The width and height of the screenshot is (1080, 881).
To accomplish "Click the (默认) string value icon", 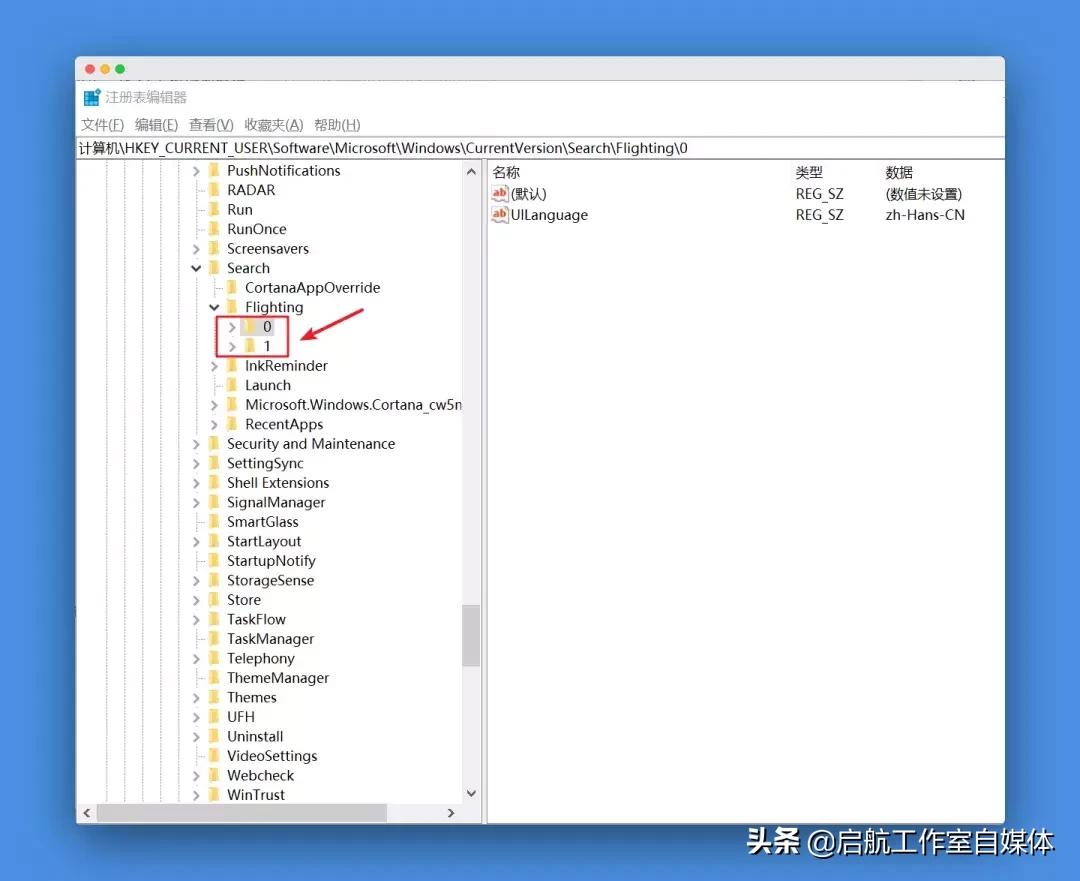I will 501,194.
